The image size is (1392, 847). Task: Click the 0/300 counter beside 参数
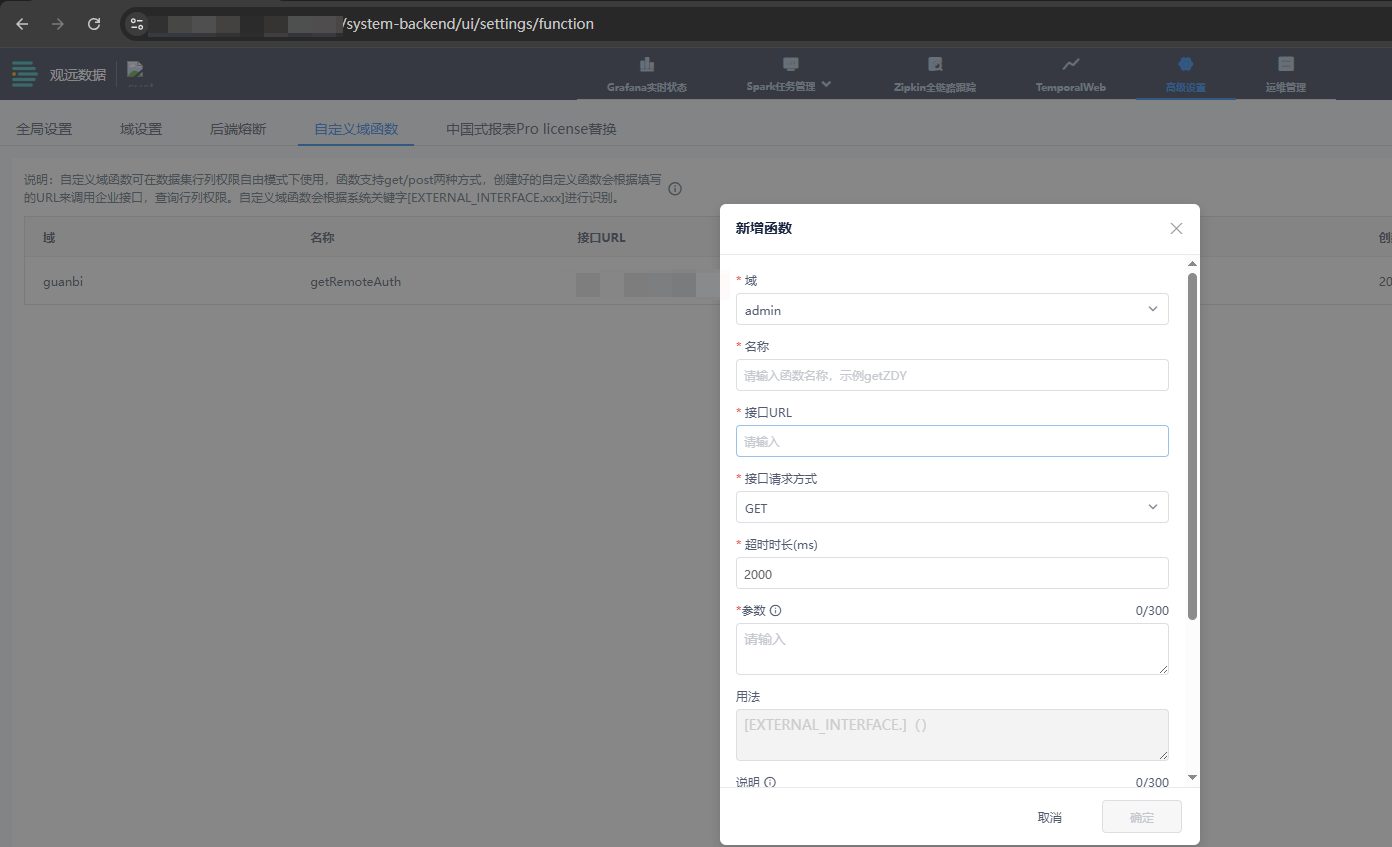1152,611
